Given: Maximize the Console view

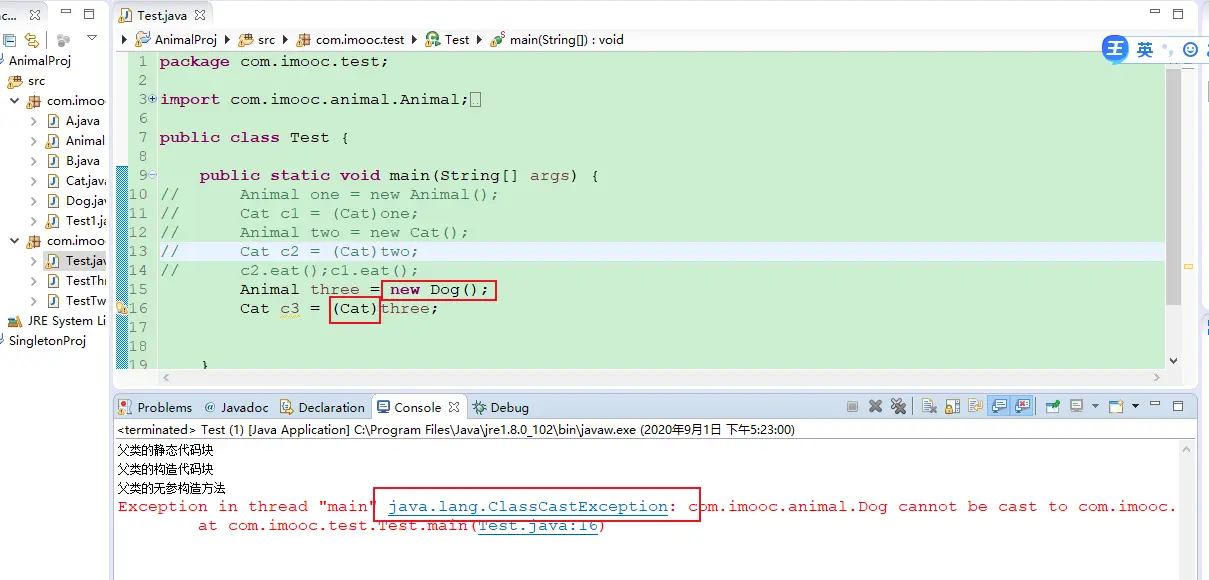Looking at the screenshot, I should pos(1179,407).
